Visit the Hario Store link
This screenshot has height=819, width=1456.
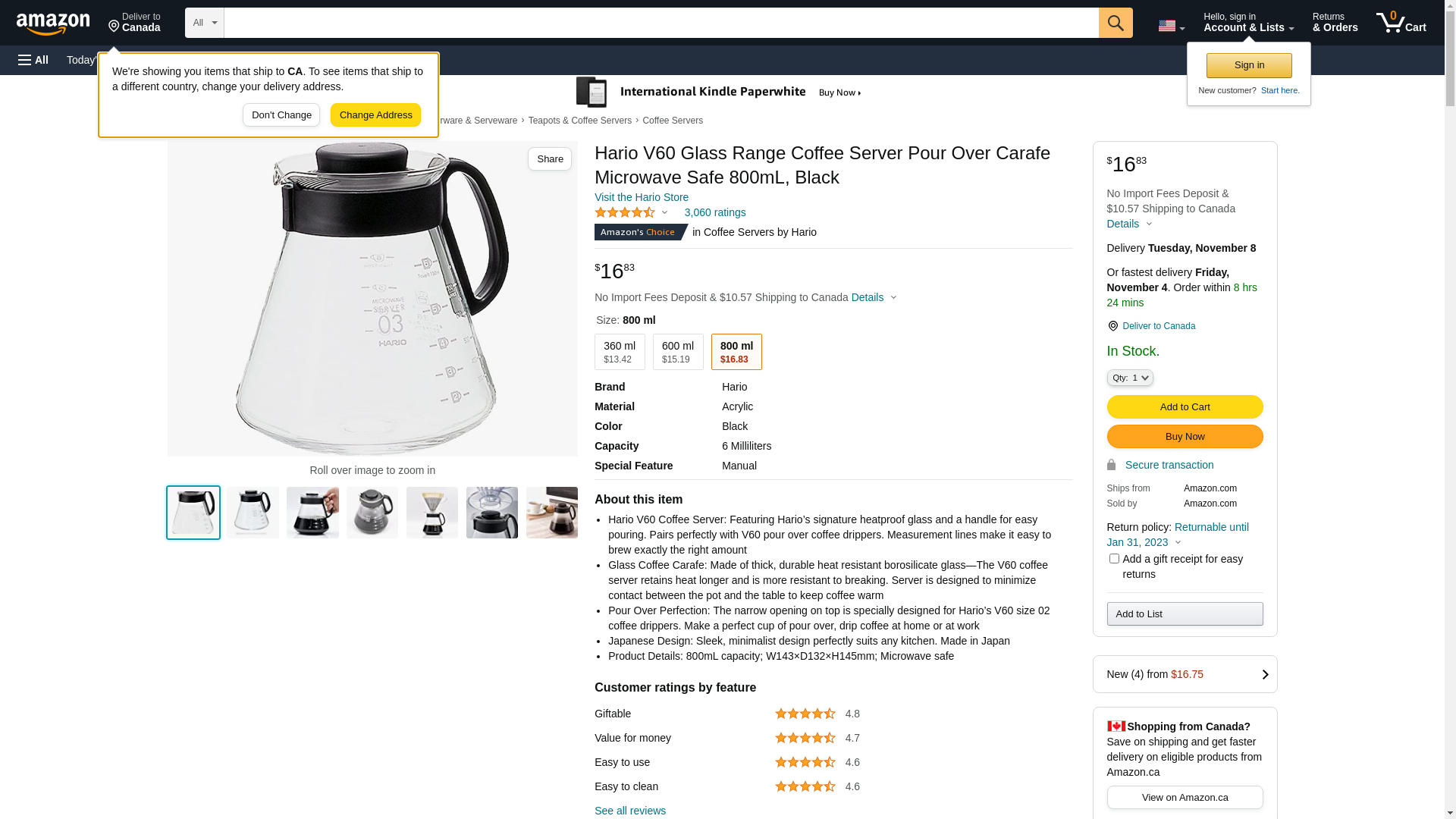coord(641,197)
